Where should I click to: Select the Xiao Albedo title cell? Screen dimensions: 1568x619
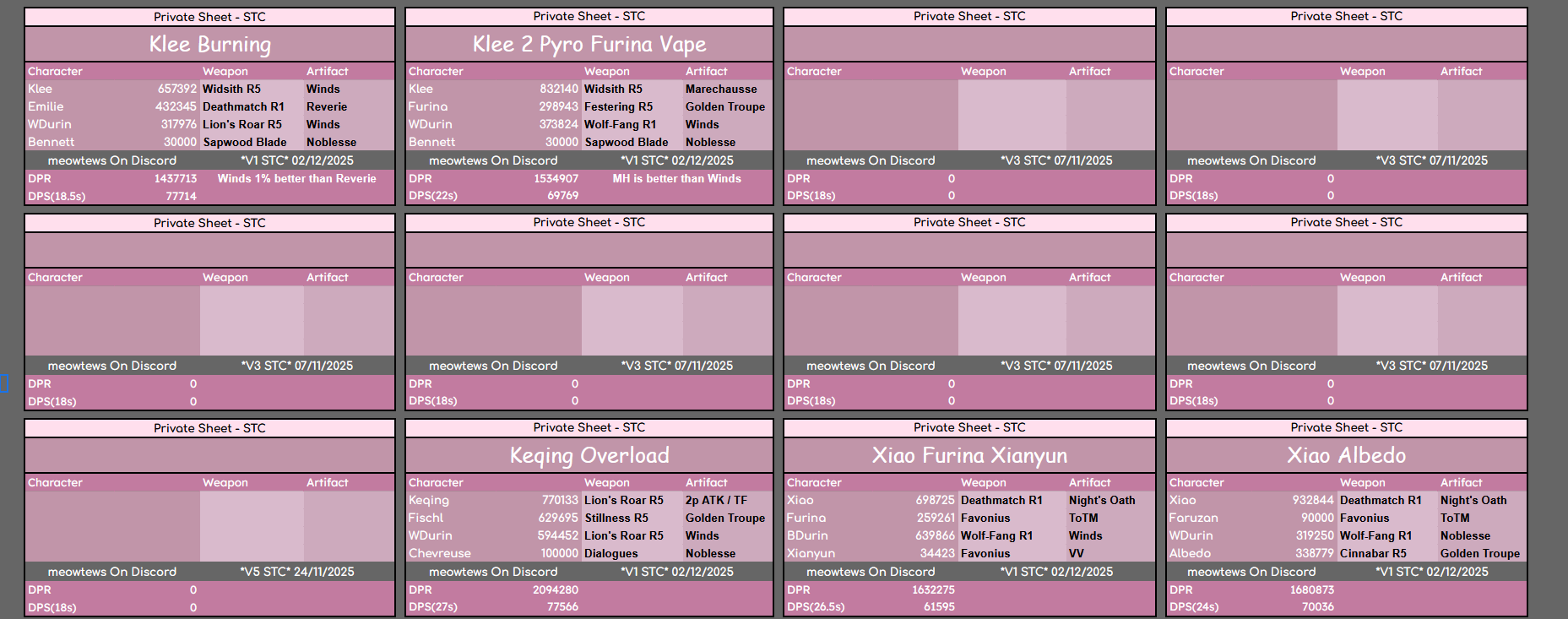tap(1346, 455)
